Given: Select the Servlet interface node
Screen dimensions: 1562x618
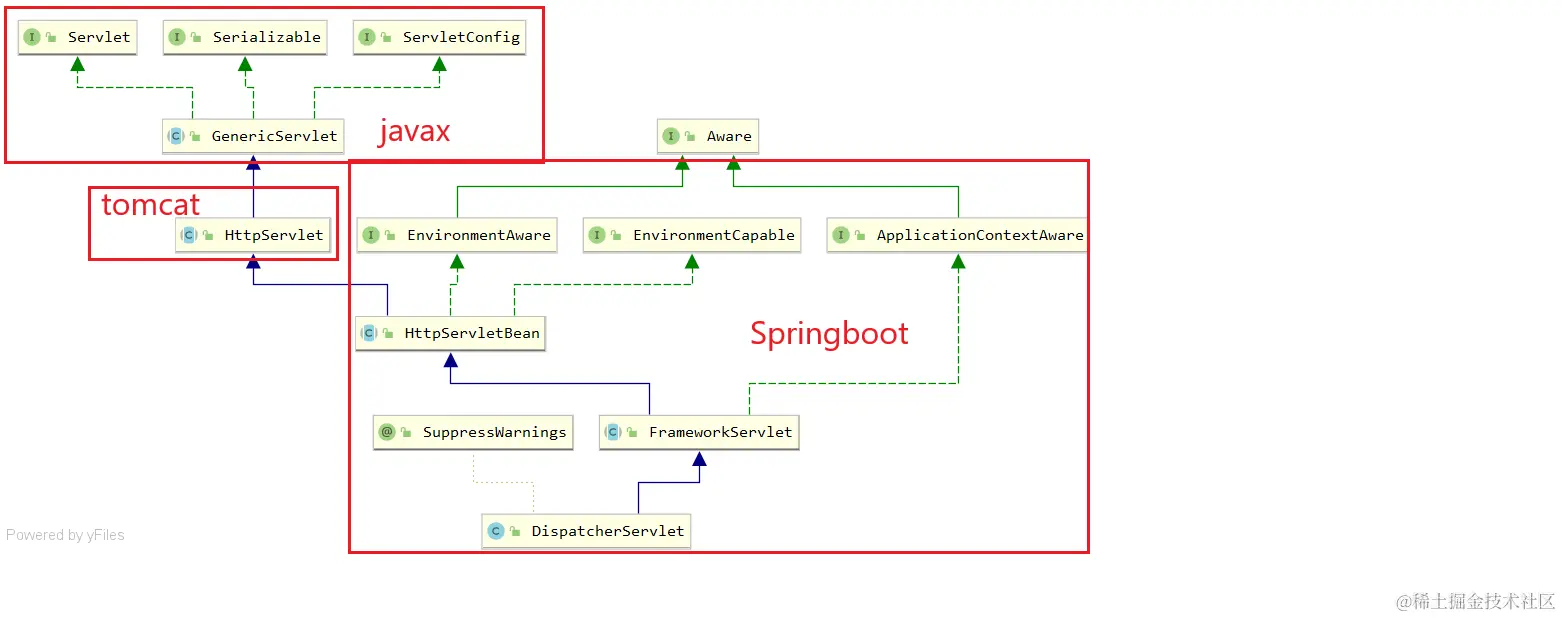Looking at the screenshot, I should point(77,37).
